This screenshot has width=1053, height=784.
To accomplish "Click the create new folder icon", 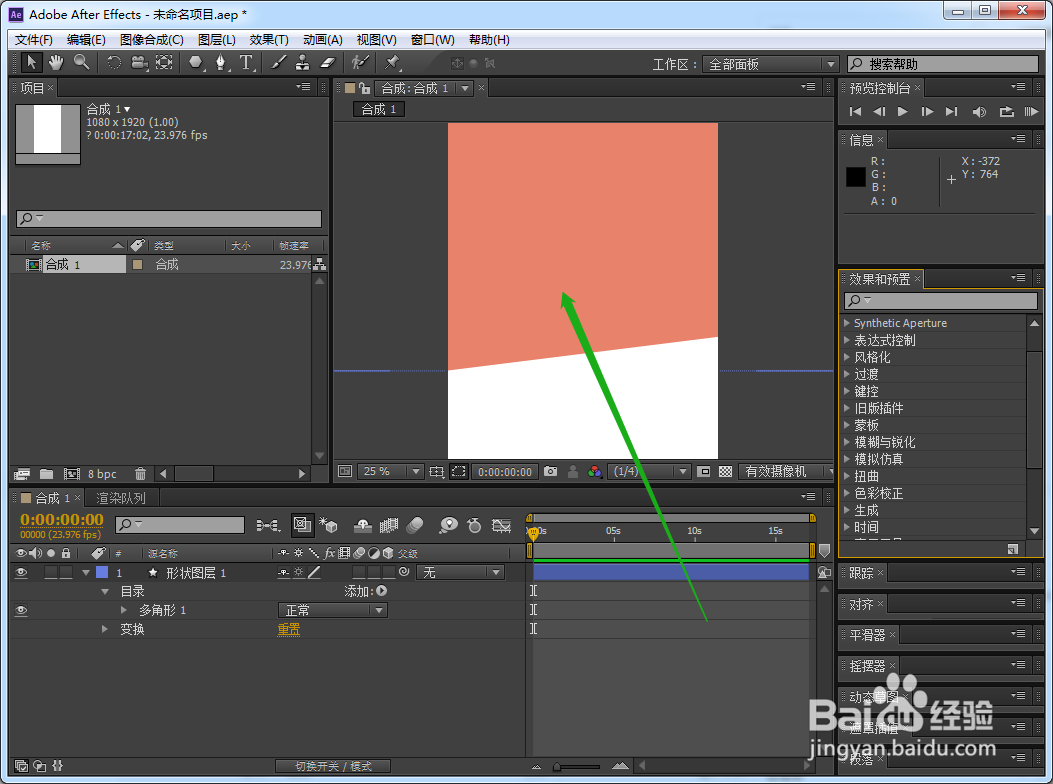I will coord(46,474).
